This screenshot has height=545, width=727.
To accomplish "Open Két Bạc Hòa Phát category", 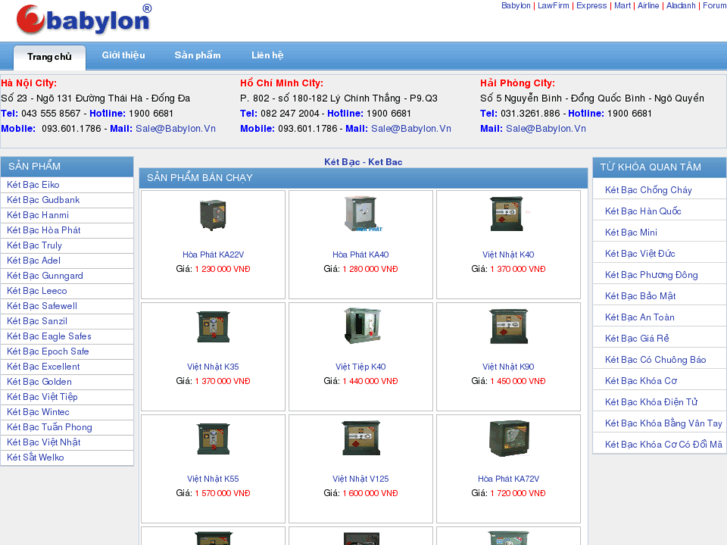I will pos(44,230).
